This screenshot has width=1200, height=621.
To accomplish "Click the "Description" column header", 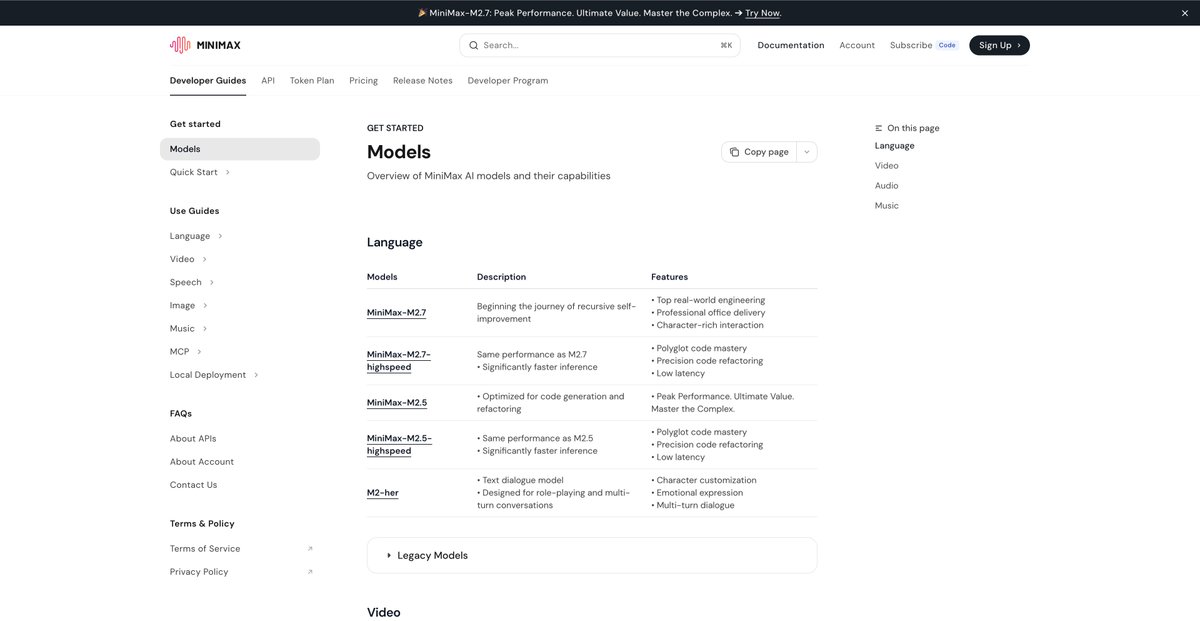I will pyautogui.click(x=501, y=277).
